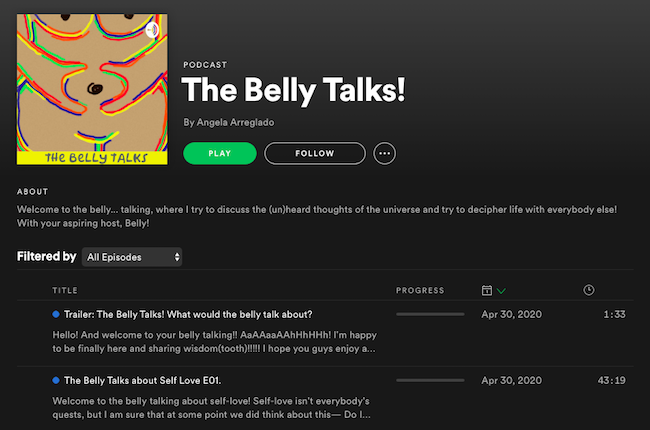Click the blue unplayed dot beside Trailer episode
The height and width of the screenshot is (430, 650).
[56, 315]
